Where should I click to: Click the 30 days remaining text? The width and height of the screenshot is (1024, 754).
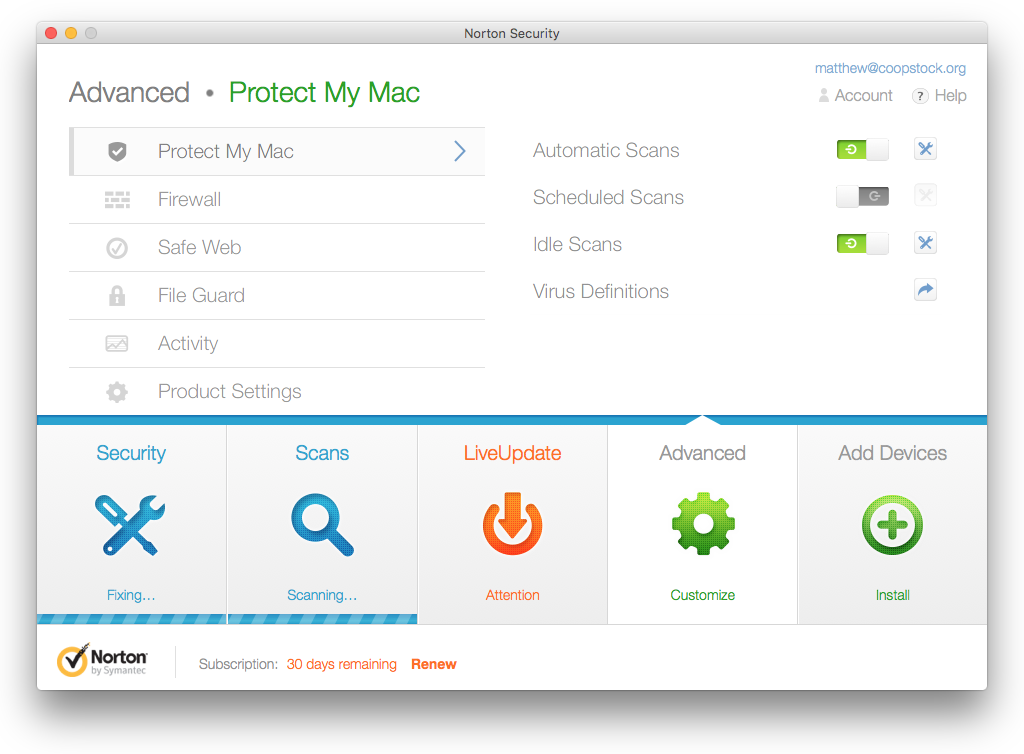click(342, 664)
